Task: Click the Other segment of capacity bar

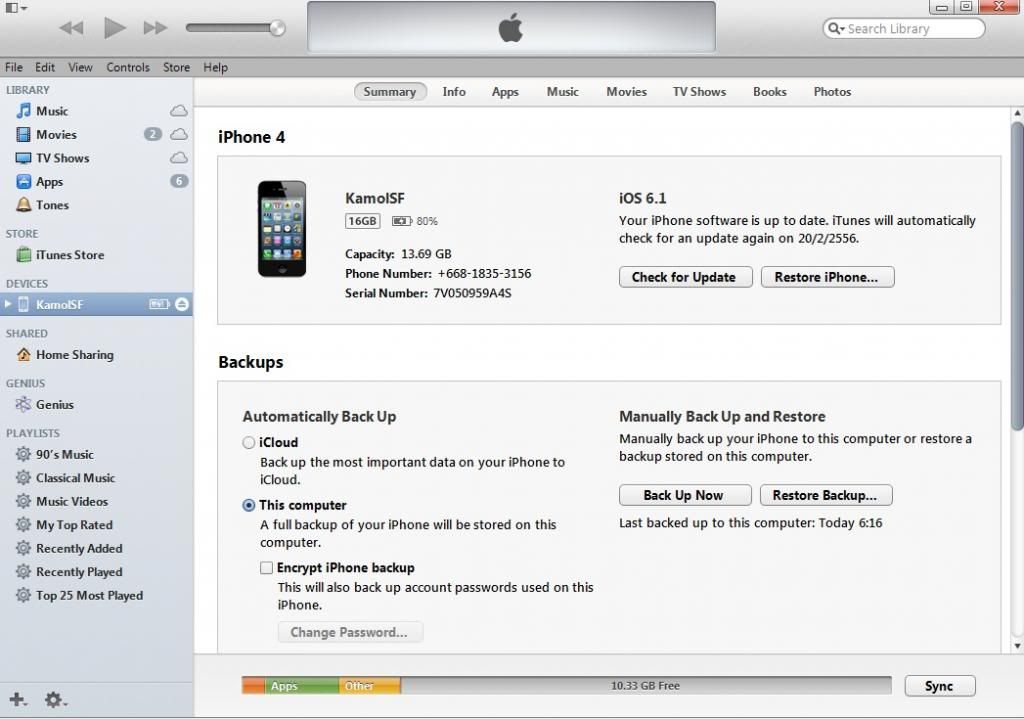Action: click(370, 686)
